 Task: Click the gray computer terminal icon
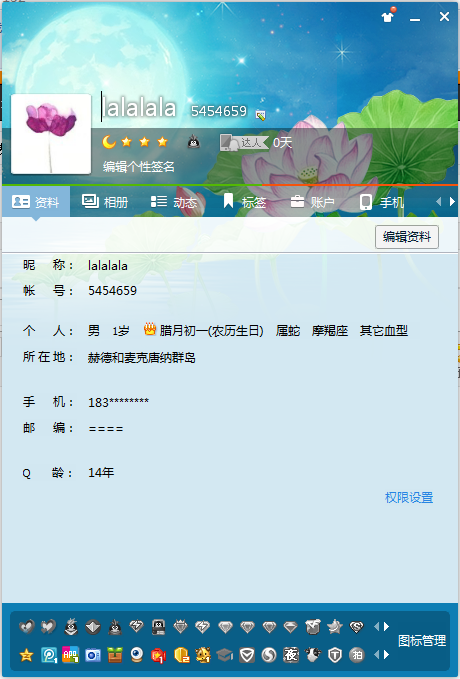(x=159, y=627)
